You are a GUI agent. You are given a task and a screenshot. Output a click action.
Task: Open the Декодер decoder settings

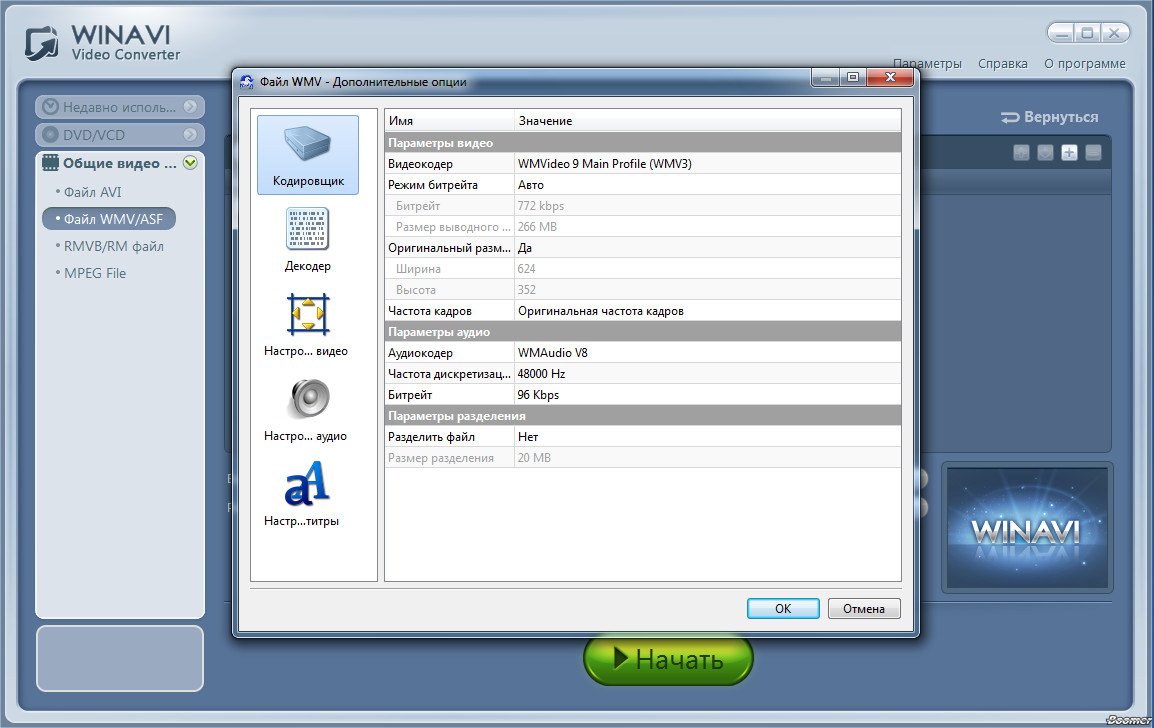[308, 240]
